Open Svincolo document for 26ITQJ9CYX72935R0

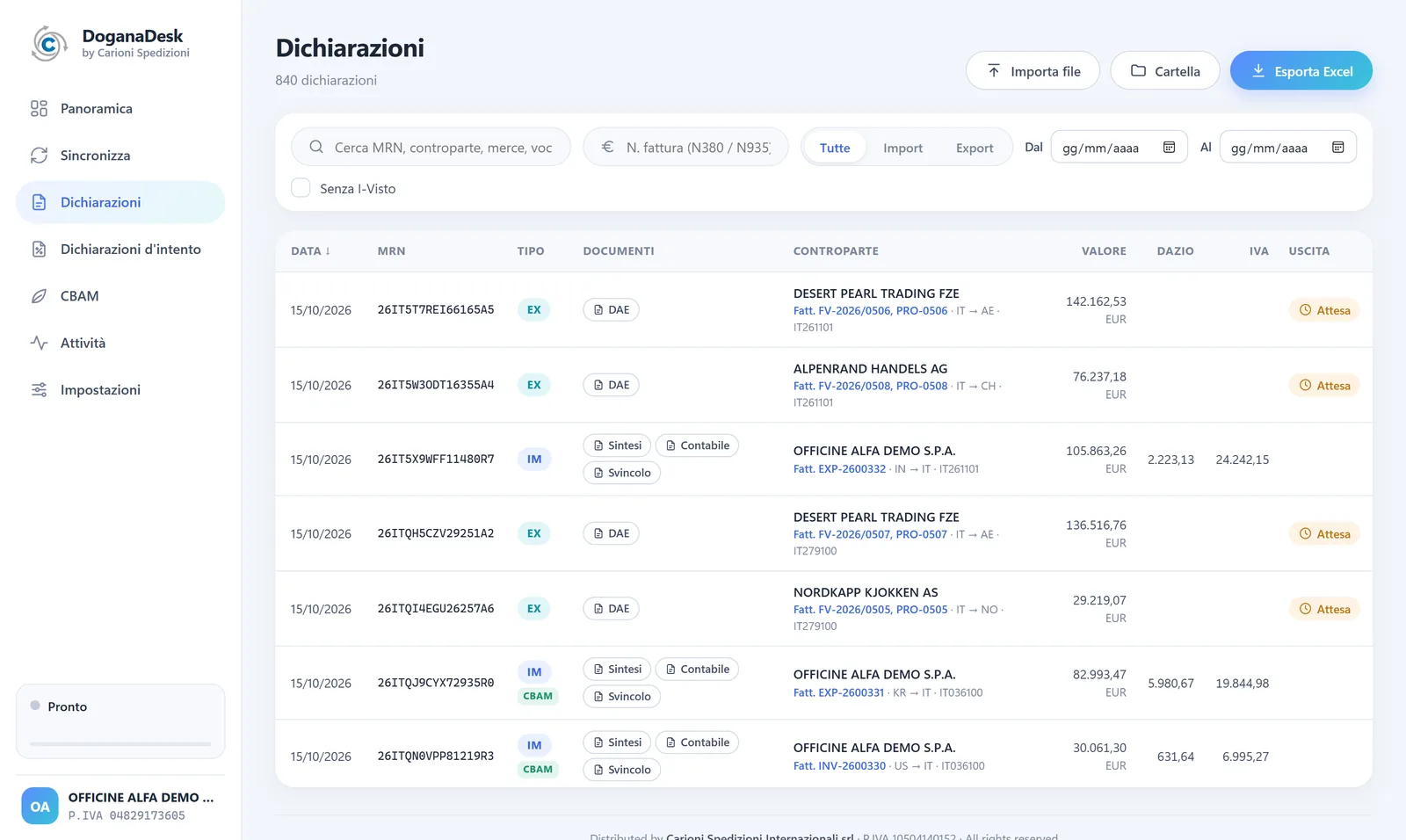[621, 697]
